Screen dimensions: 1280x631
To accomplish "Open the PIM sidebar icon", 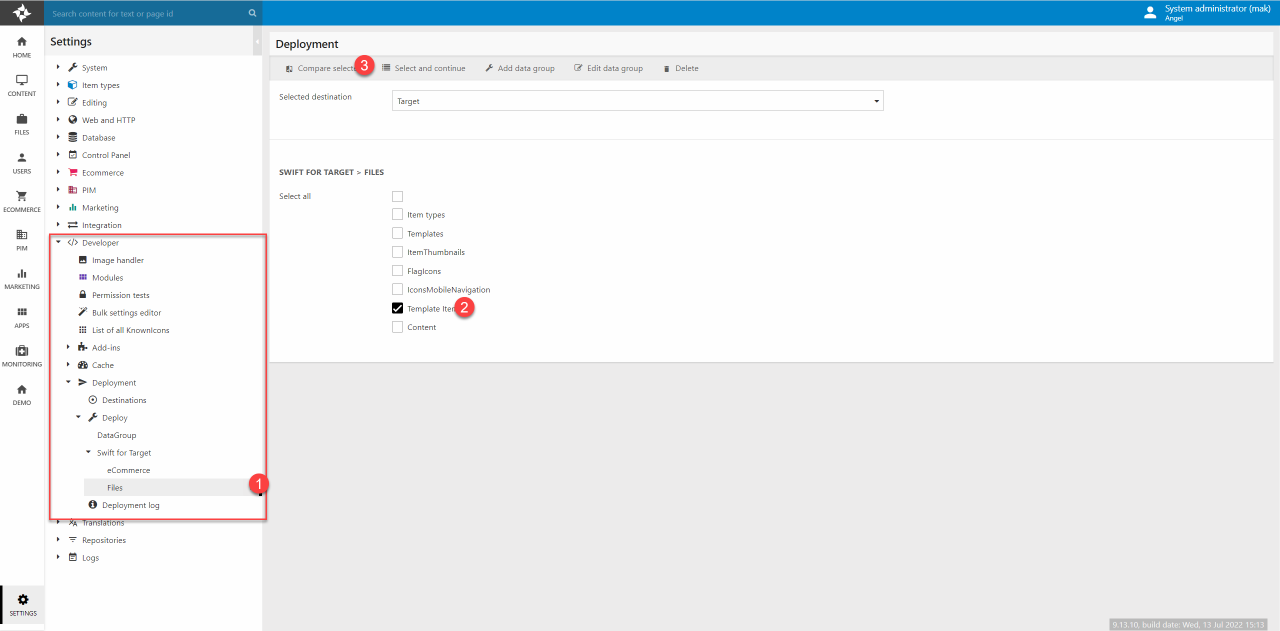I will pyautogui.click(x=22, y=240).
